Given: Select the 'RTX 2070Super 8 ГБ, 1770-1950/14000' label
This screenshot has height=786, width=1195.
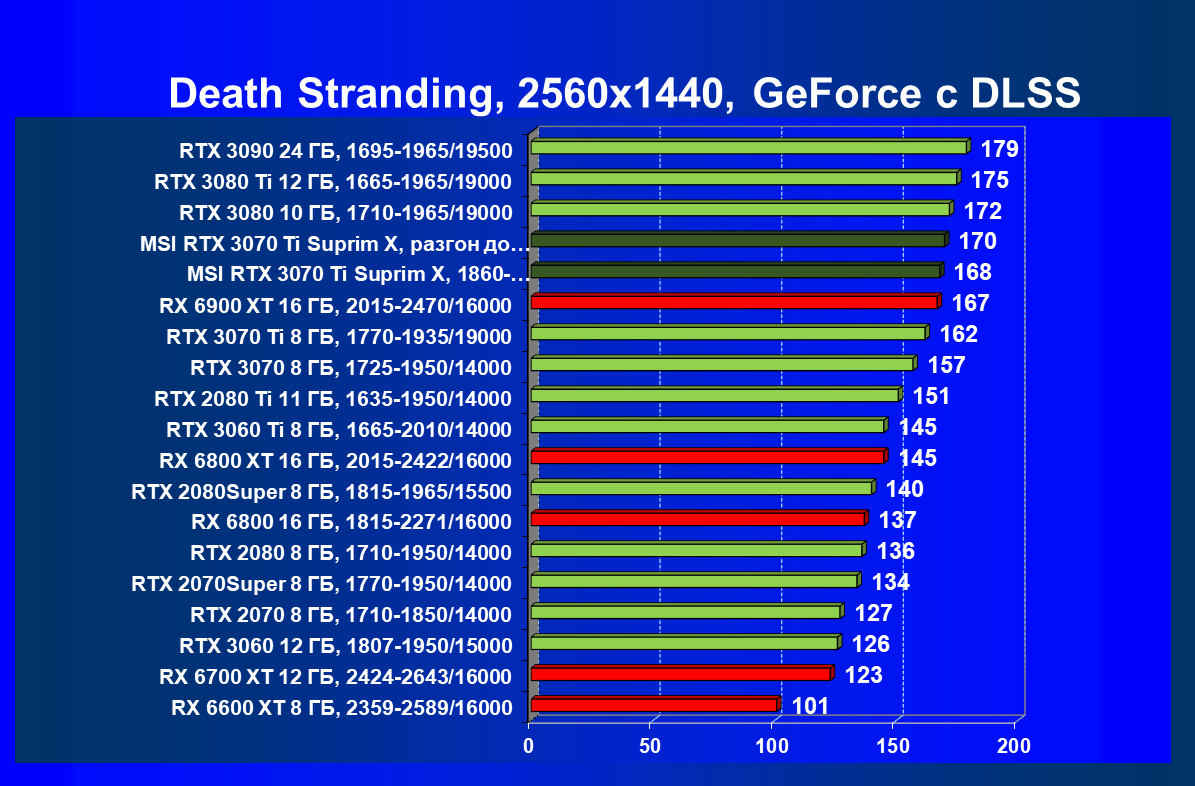Looking at the screenshot, I should coord(322,584).
